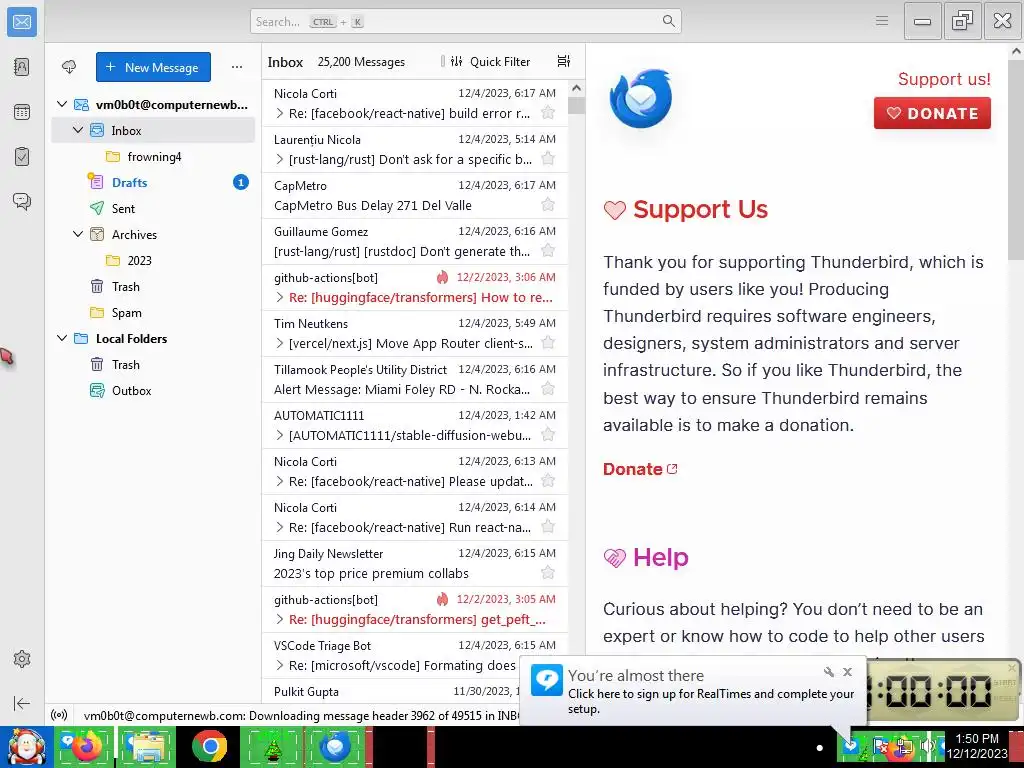Open Firefox from the taskbar

tap(84, 746)
